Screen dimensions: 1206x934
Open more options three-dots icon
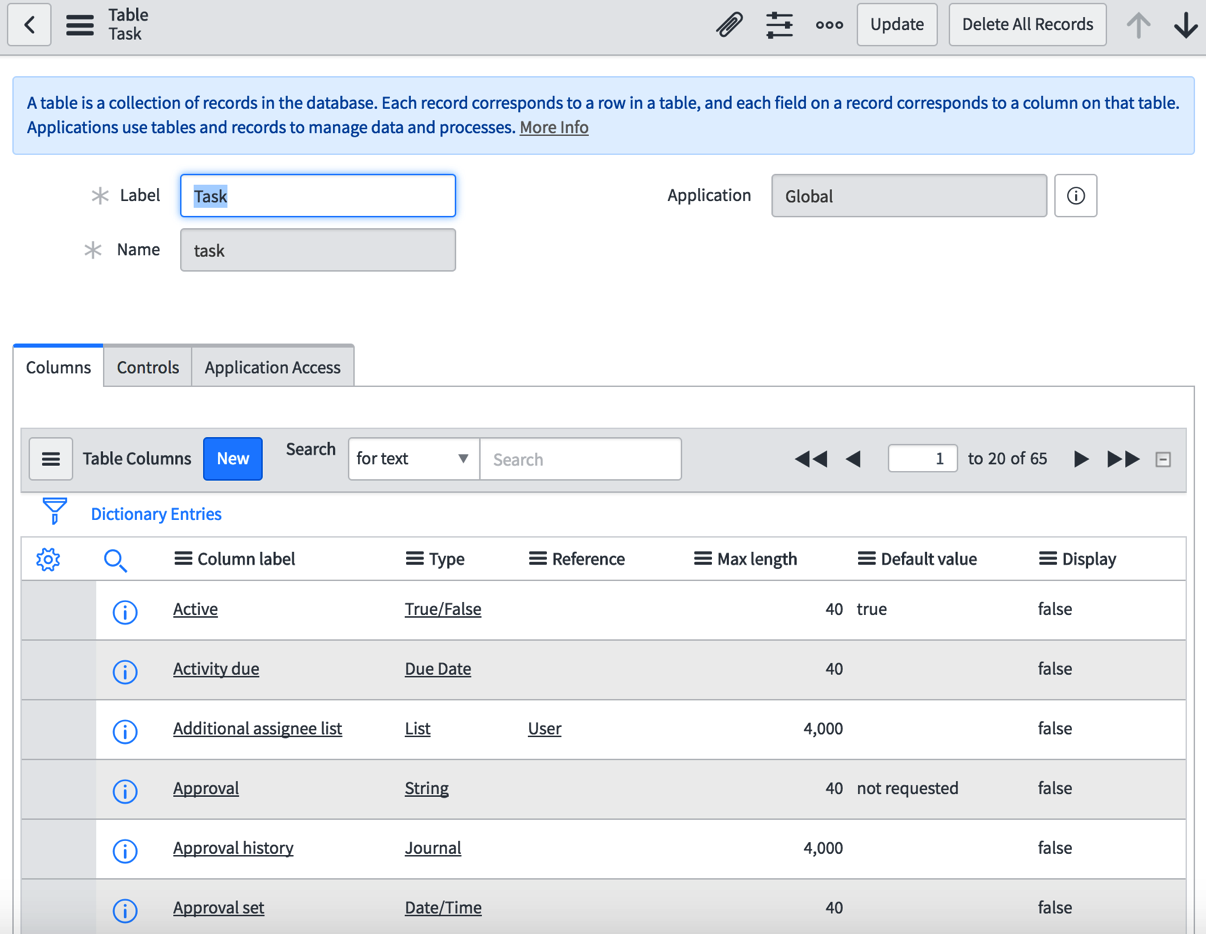tap(829, 25)
